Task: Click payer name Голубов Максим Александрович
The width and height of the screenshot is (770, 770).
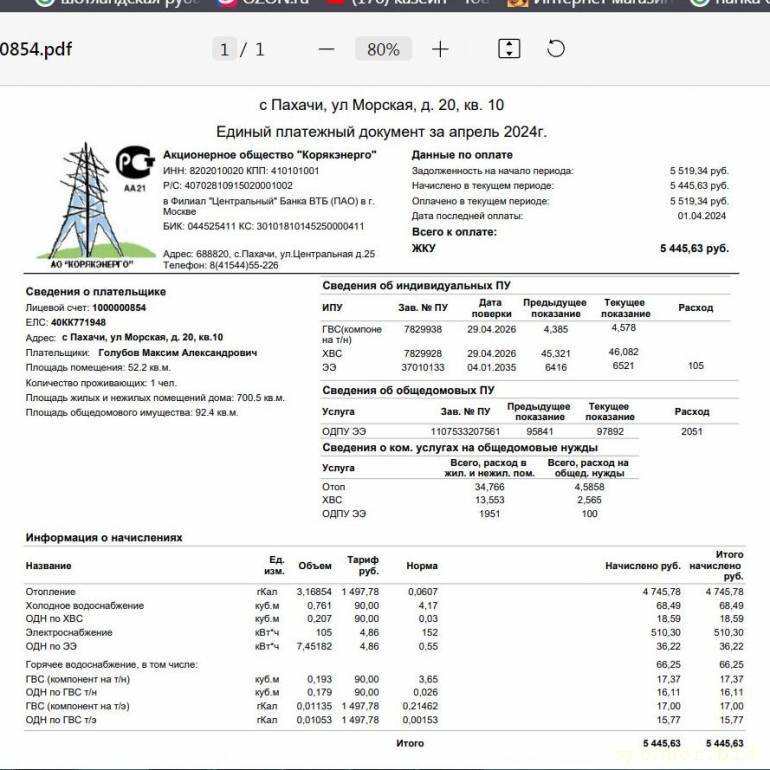Action: (177, 353)
